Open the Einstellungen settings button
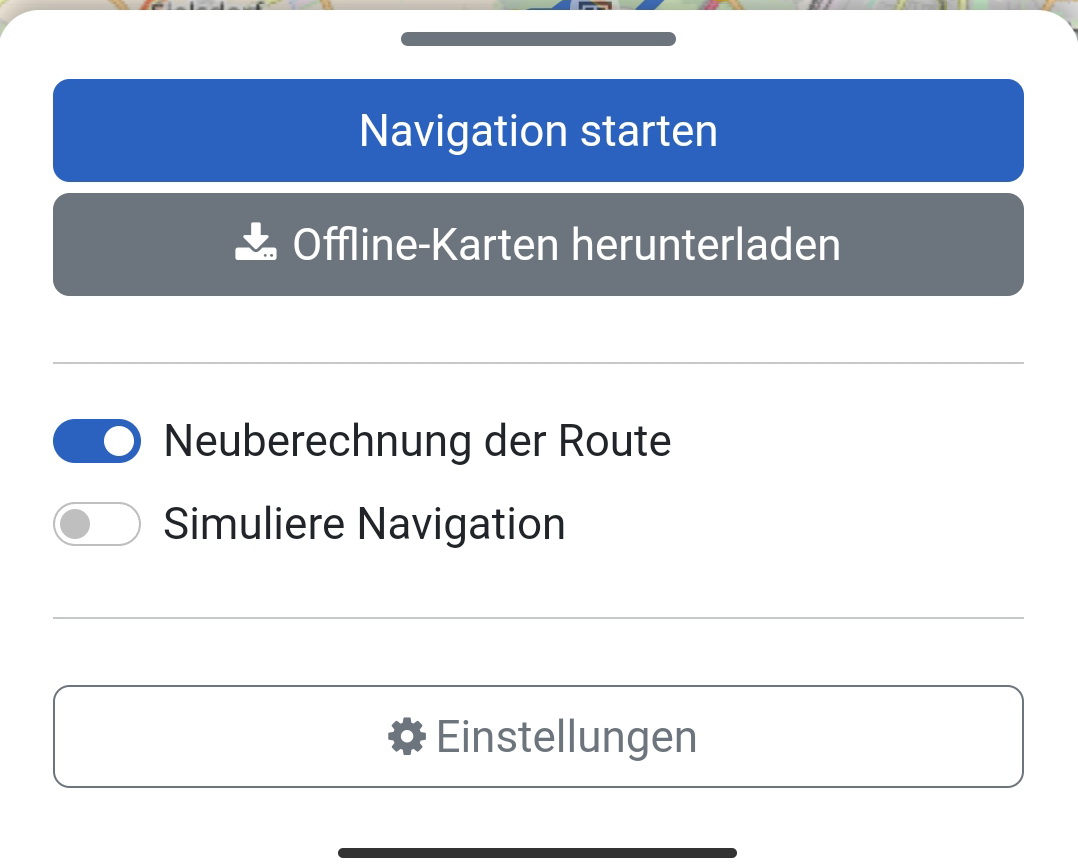 538,737
